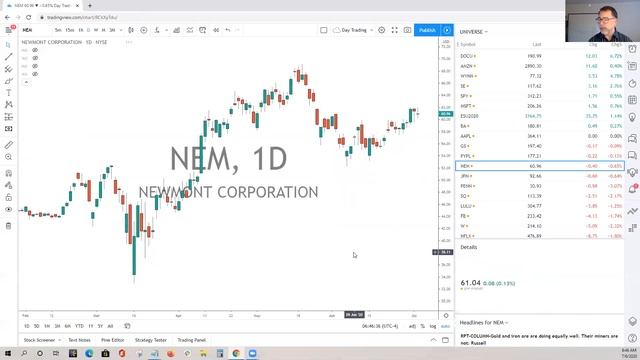This screenshot has width=640, height=360.
Task: Toggle visibility of the third indicator eye
Action: [35, 66]
